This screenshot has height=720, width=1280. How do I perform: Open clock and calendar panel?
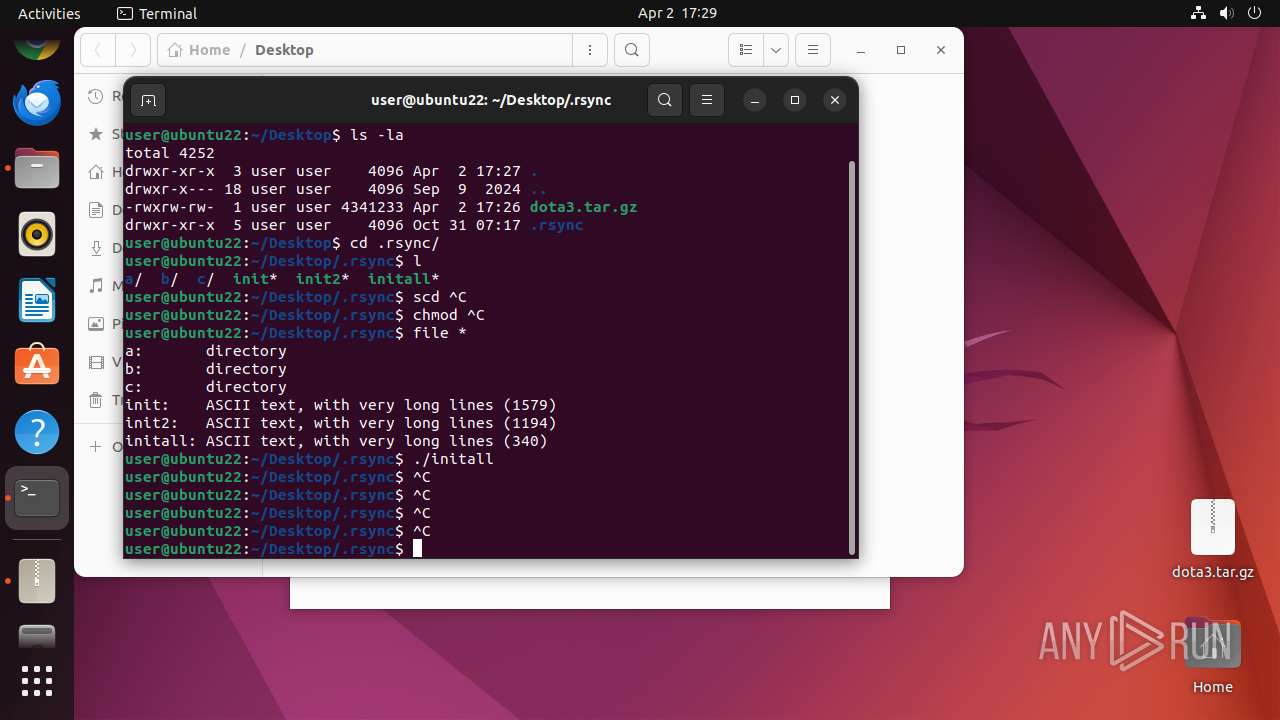click(x=677, y=13)
